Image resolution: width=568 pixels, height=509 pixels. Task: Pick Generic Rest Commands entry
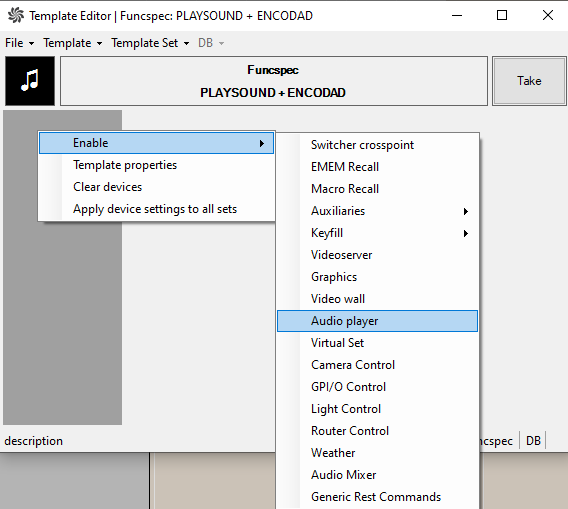(x=377, y=497)
